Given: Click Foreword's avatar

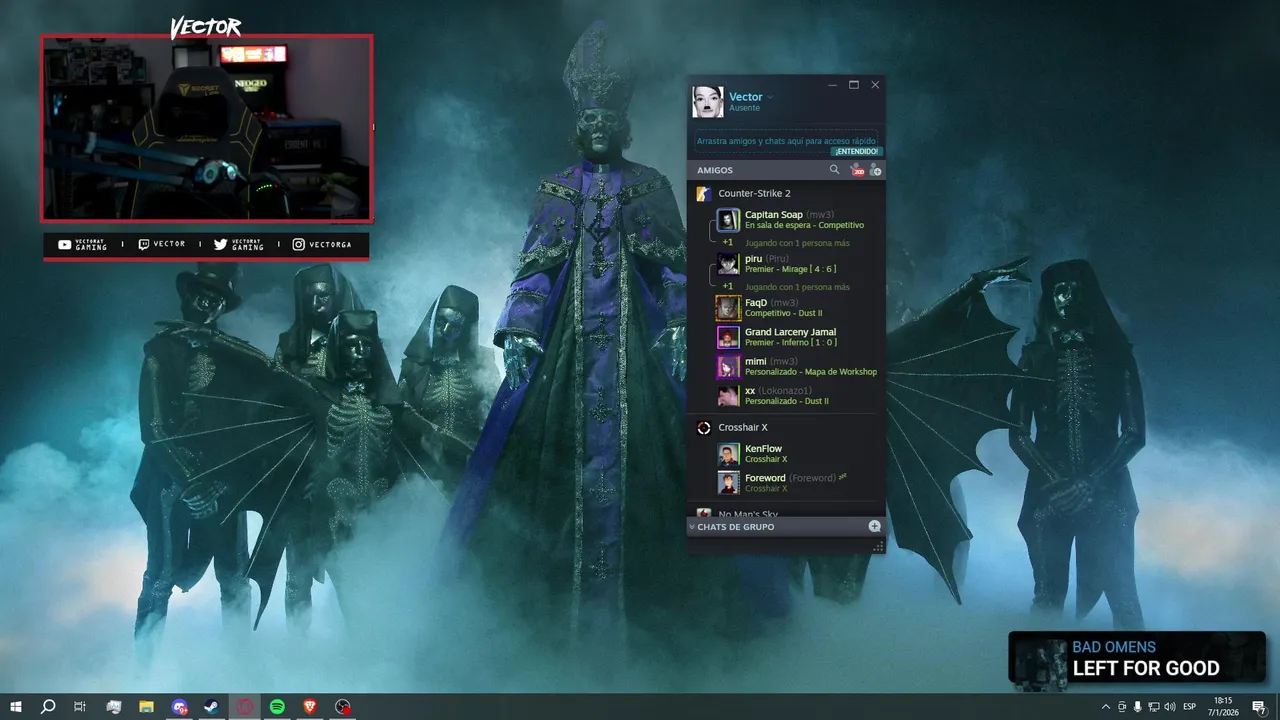Looking at the screenshot, I should coord(728,483).
